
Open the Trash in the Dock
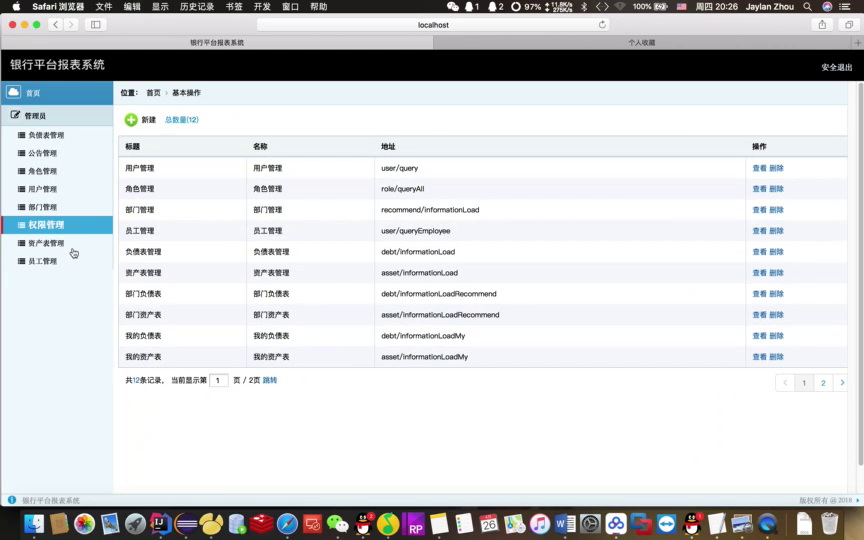pyautogui.click(x=829, y=523)
